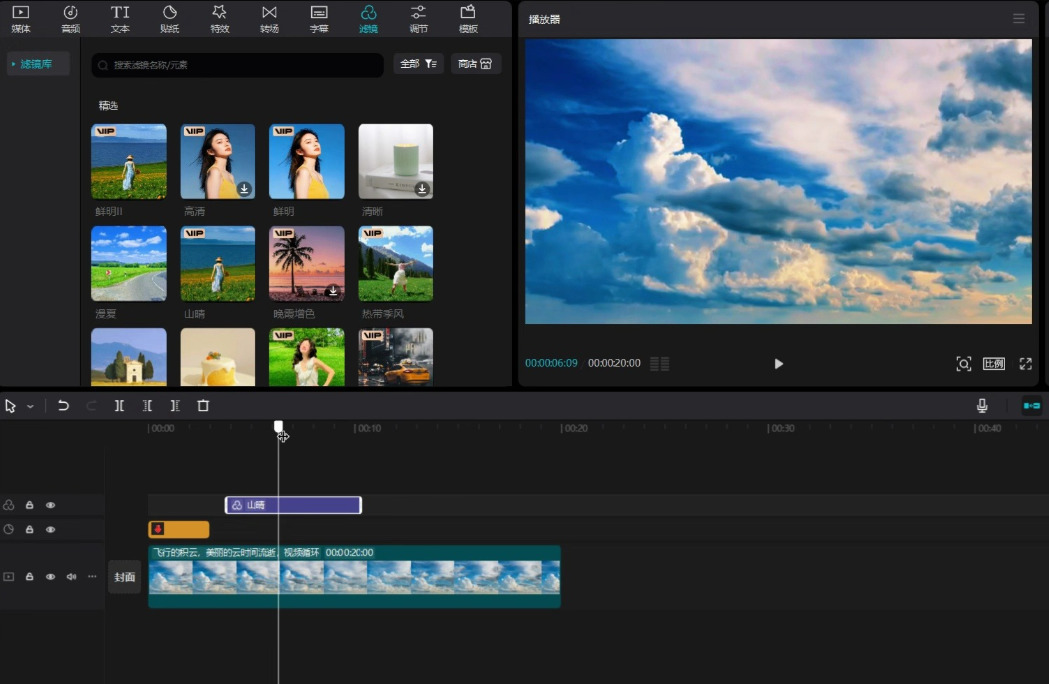This screenshot has width=1049, height=684.
Task: Hide the filter track using its eye icon
Action: (x=50, y=506)
